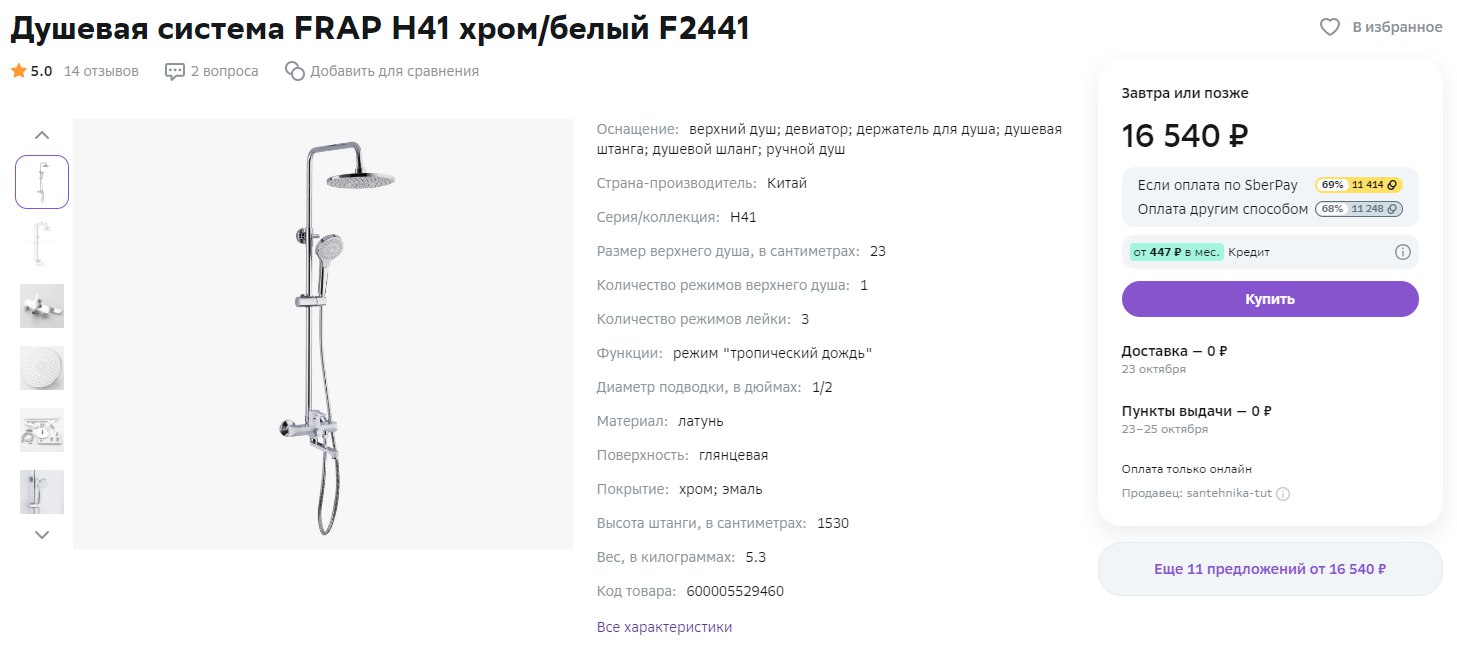This screenshot has height=648, width=1457.
Task: Click the seller info icon beside santehnika-tut
Action: click(x=1283, y=494)
